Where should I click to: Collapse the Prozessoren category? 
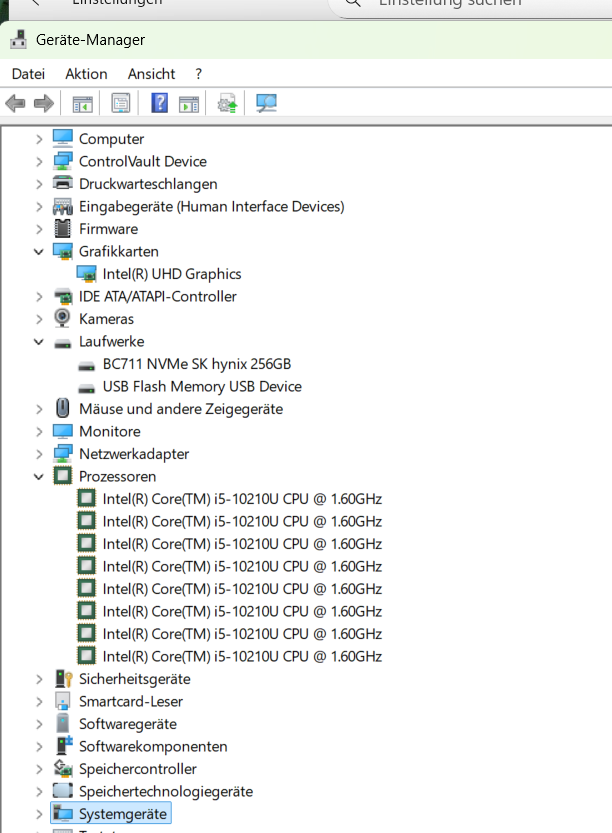(x=39, y=477)
